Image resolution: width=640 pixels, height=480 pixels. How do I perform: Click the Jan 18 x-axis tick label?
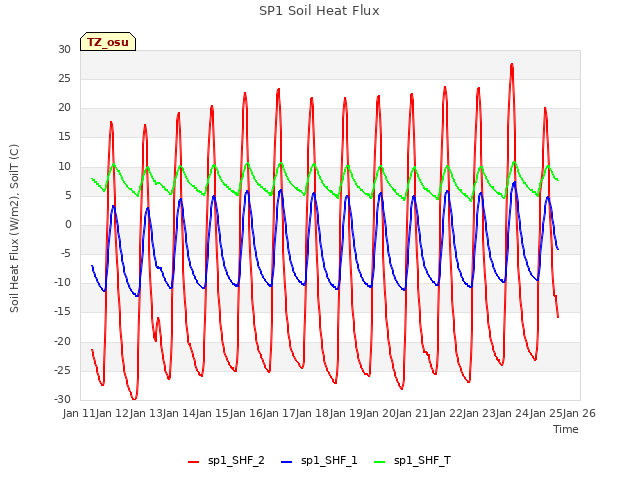click(313, 413)
